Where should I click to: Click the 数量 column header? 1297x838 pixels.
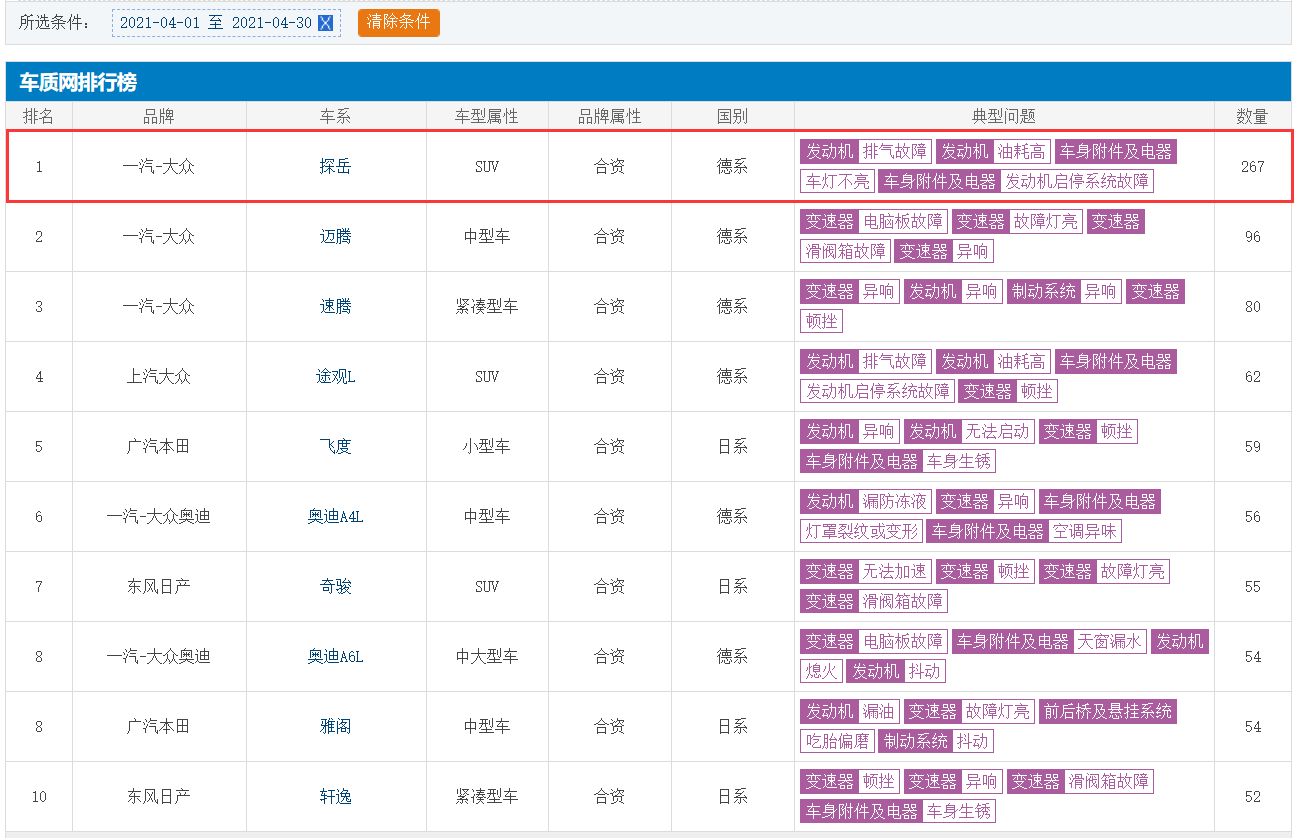1252,116
